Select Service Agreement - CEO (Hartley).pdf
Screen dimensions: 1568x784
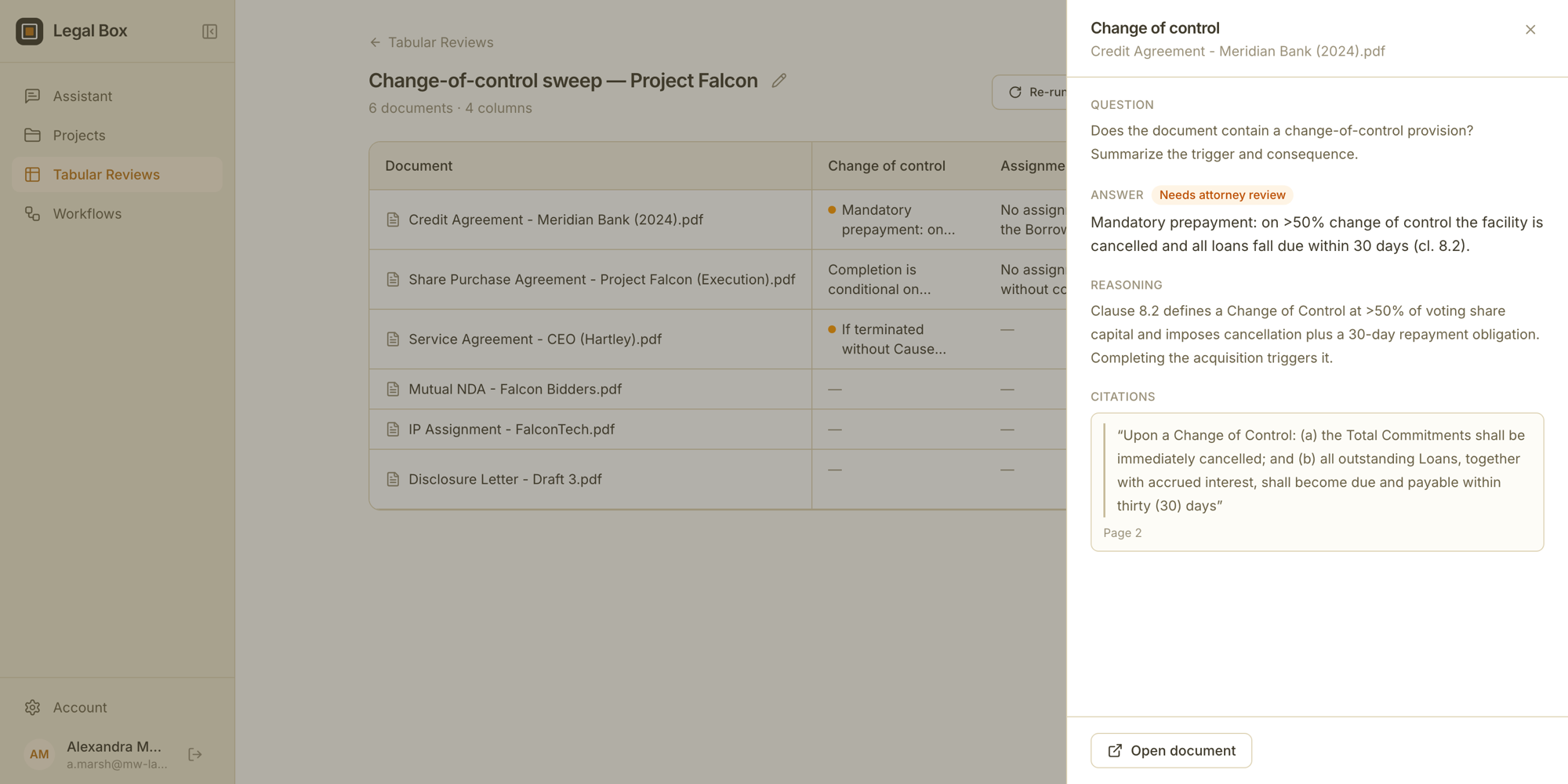point(535,339)
